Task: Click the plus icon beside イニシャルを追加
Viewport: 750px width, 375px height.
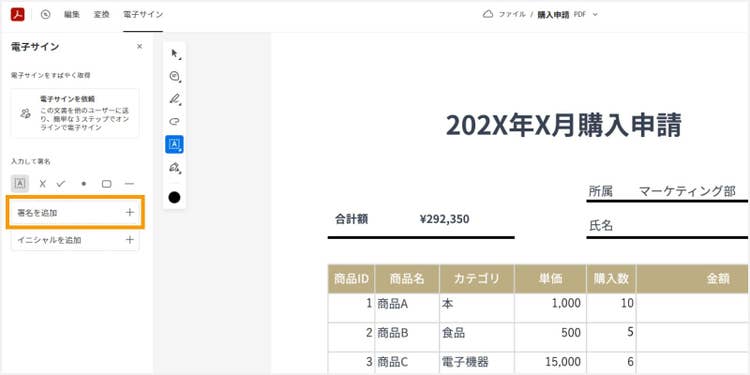Action: (130, 240)
